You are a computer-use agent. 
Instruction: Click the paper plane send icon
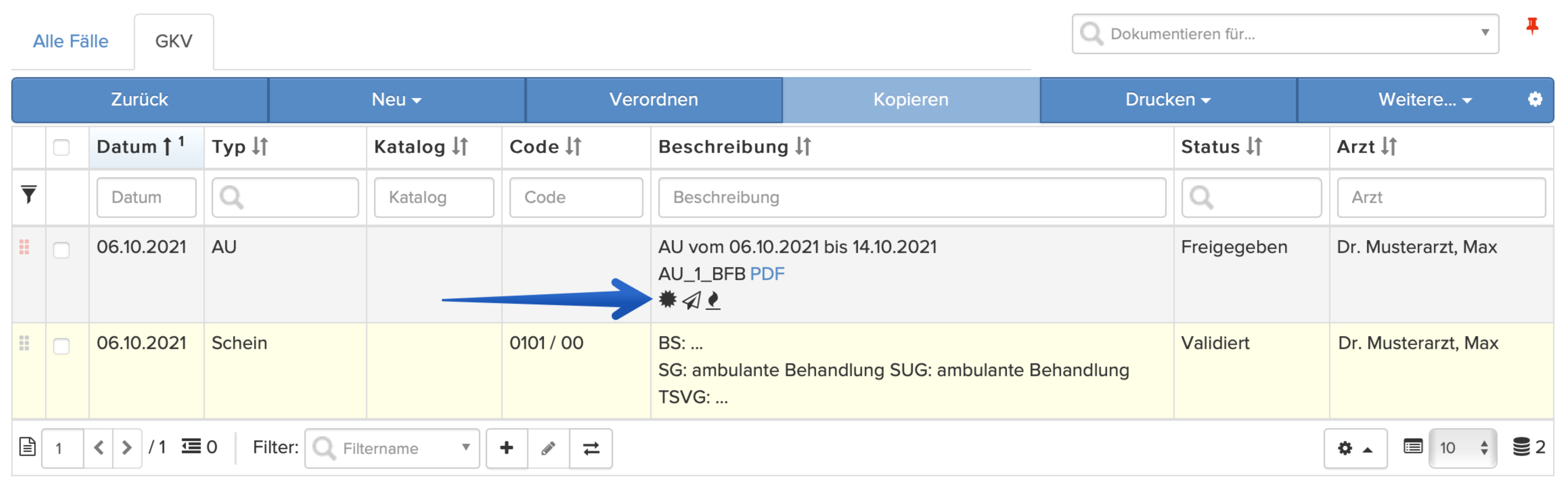tap(691, 300)
